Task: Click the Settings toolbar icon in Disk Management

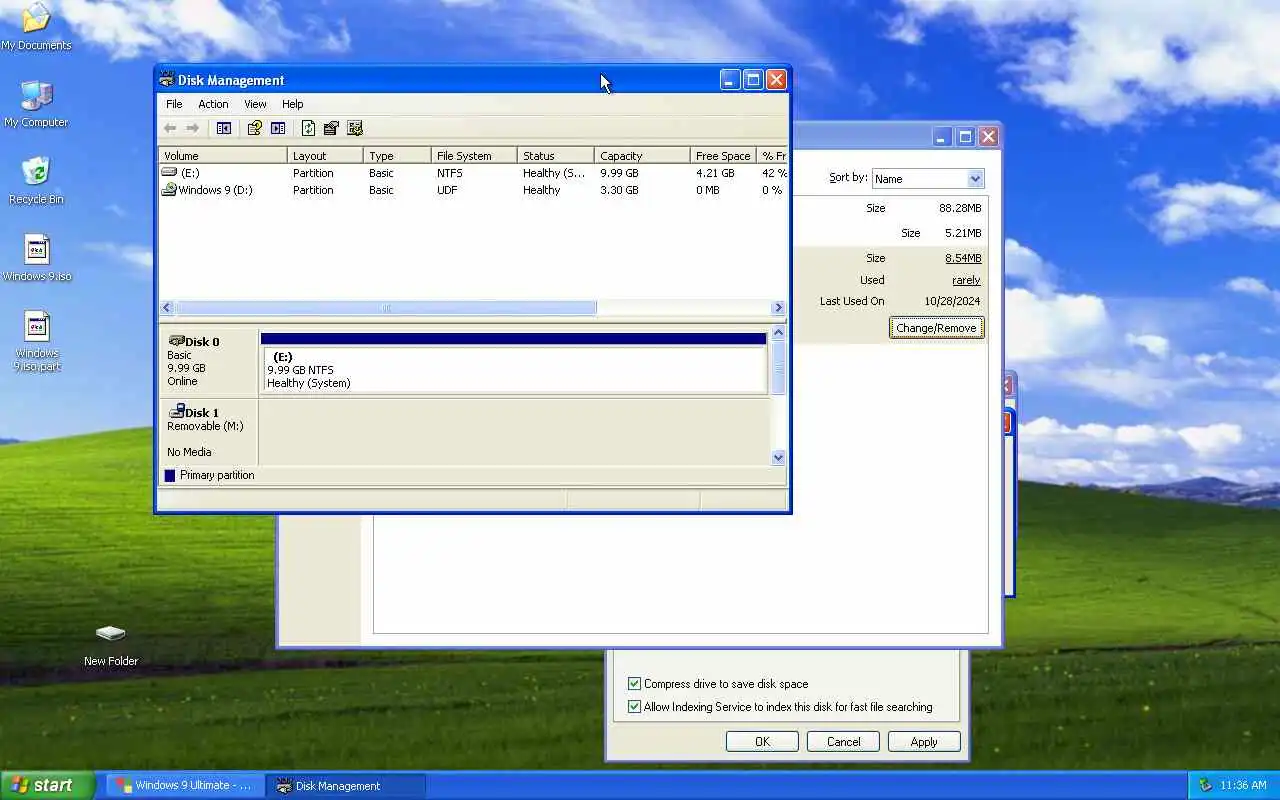Action: (354, 128)
